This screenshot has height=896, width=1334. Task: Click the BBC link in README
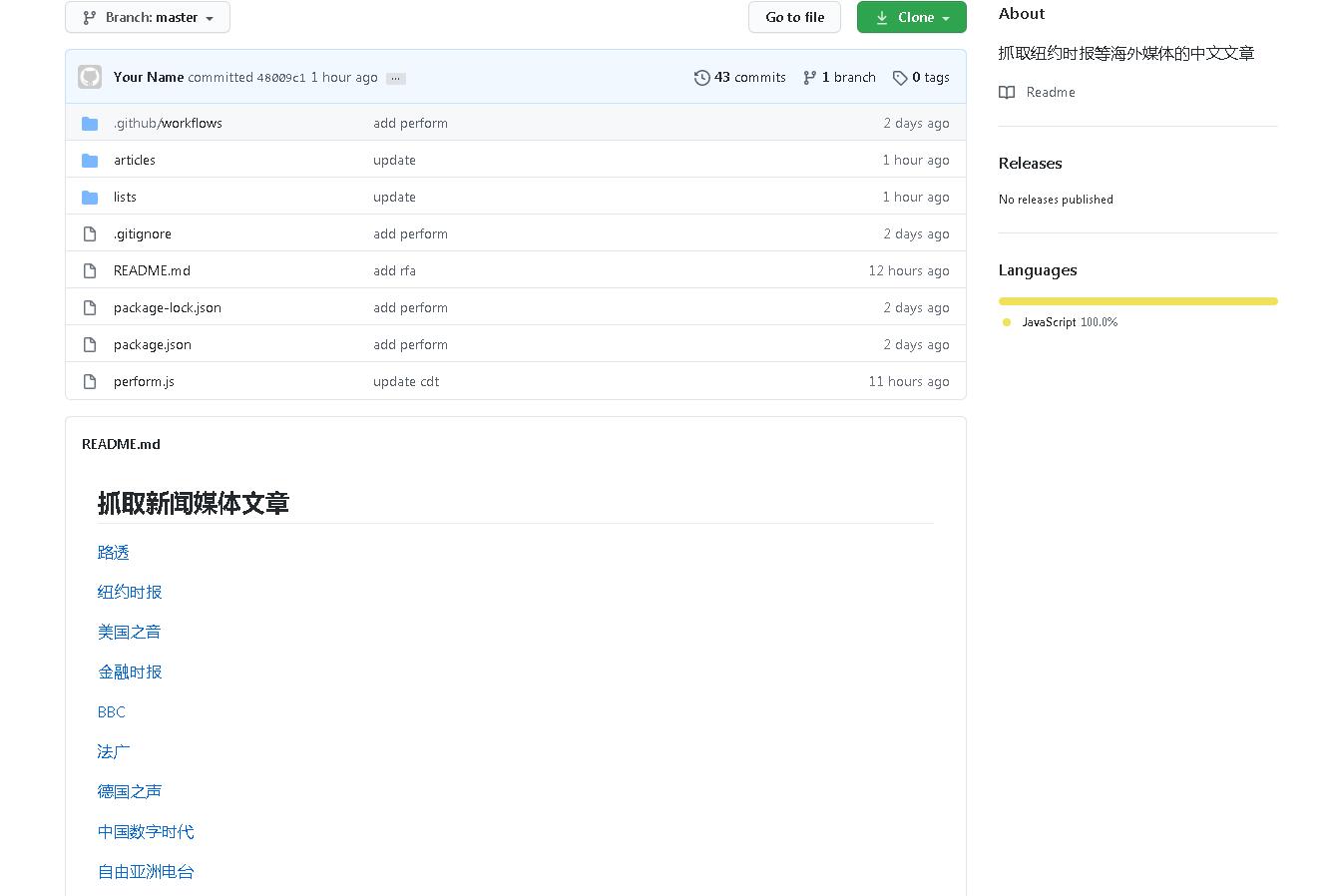pos(112,711)
